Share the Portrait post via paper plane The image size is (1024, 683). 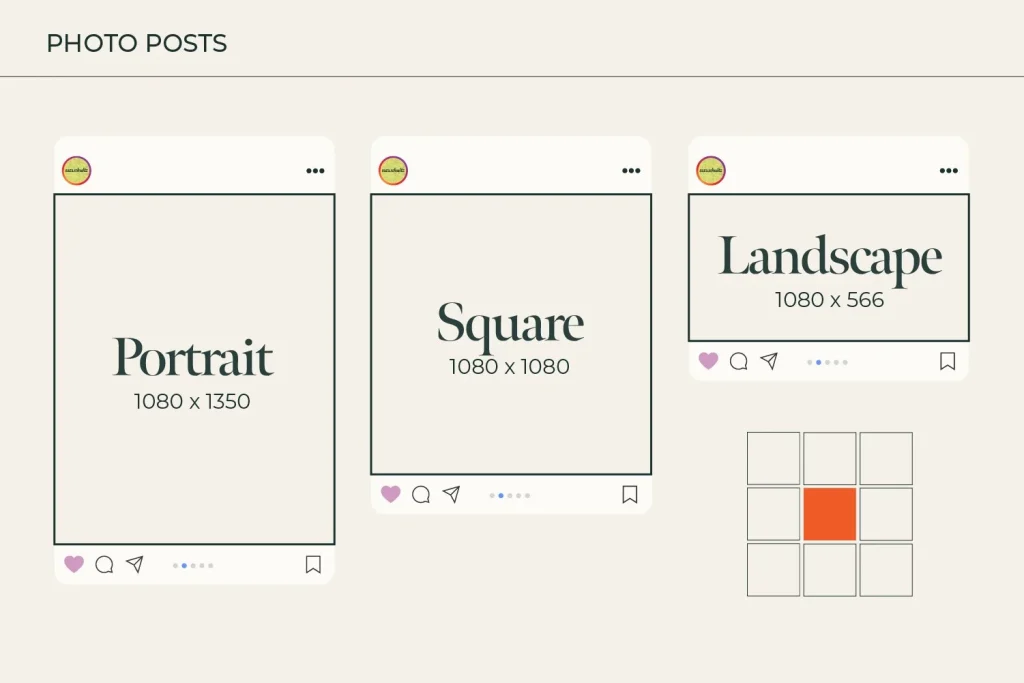click(x=135, y=565)
